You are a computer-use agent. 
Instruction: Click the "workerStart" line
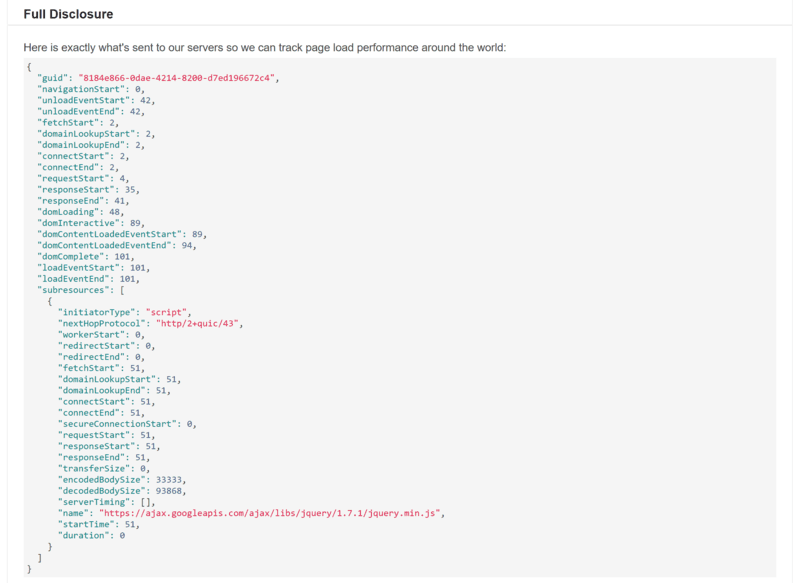[x=102, y=334]
